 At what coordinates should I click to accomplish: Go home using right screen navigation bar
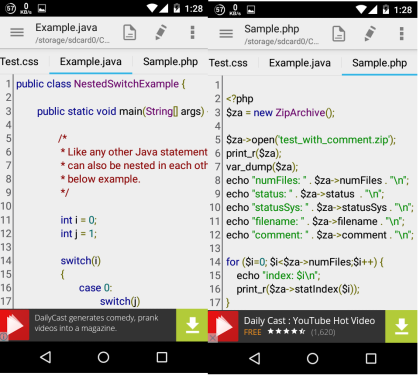[312, 359]
